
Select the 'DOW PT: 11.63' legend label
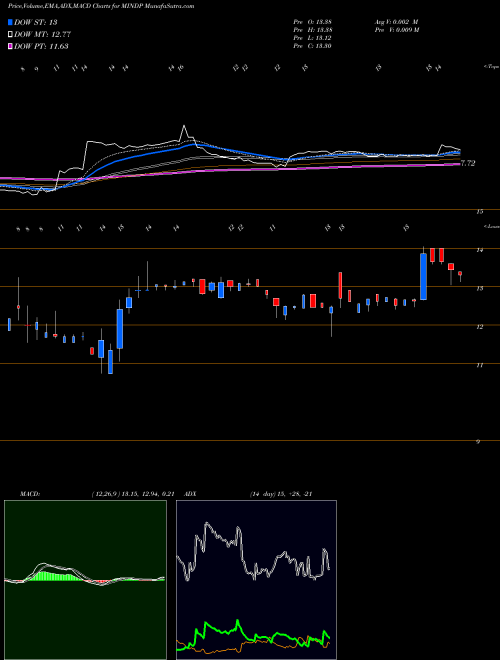pos(41,46)
